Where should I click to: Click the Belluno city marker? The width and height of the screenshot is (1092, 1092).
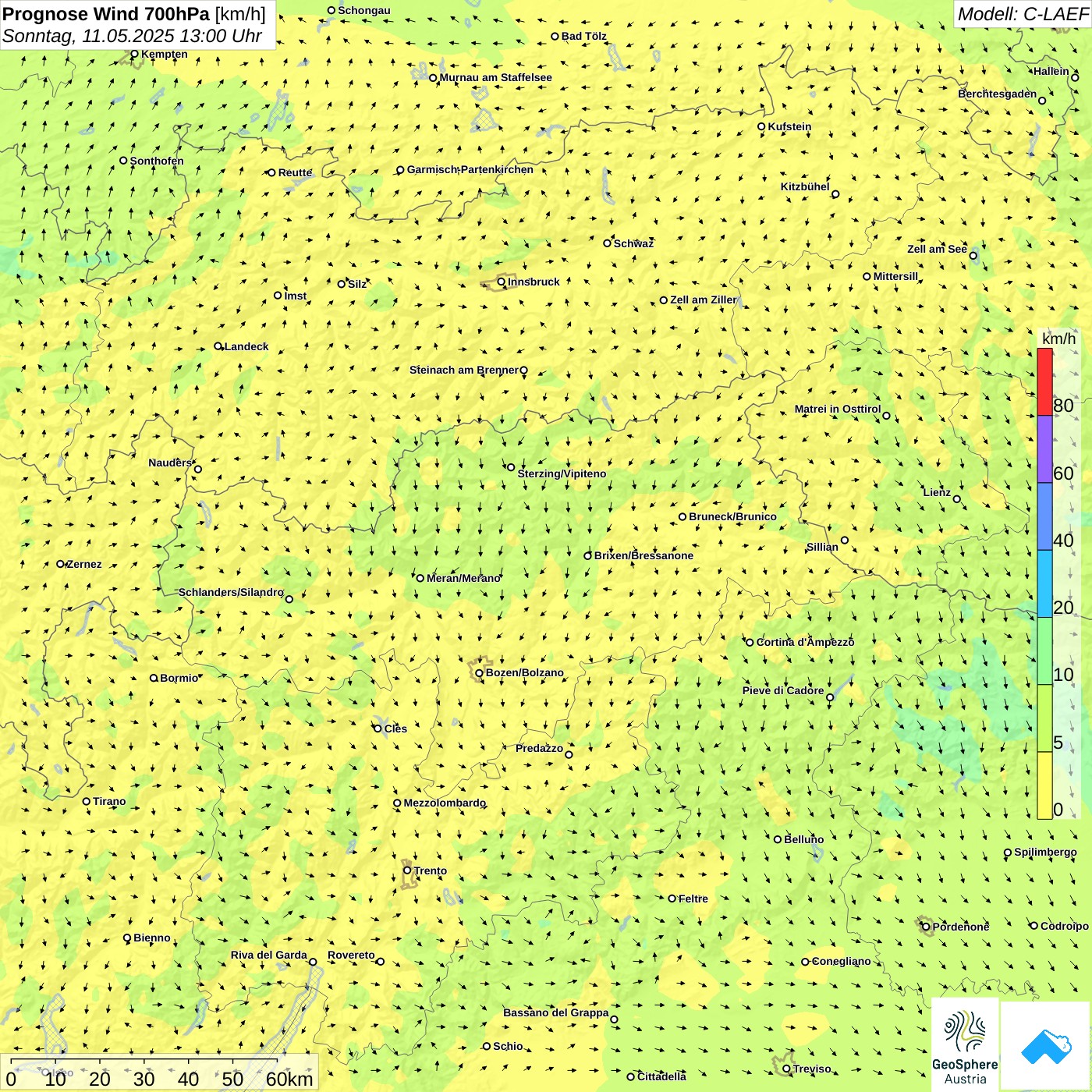pyautogui.click(x=777, y=839)
